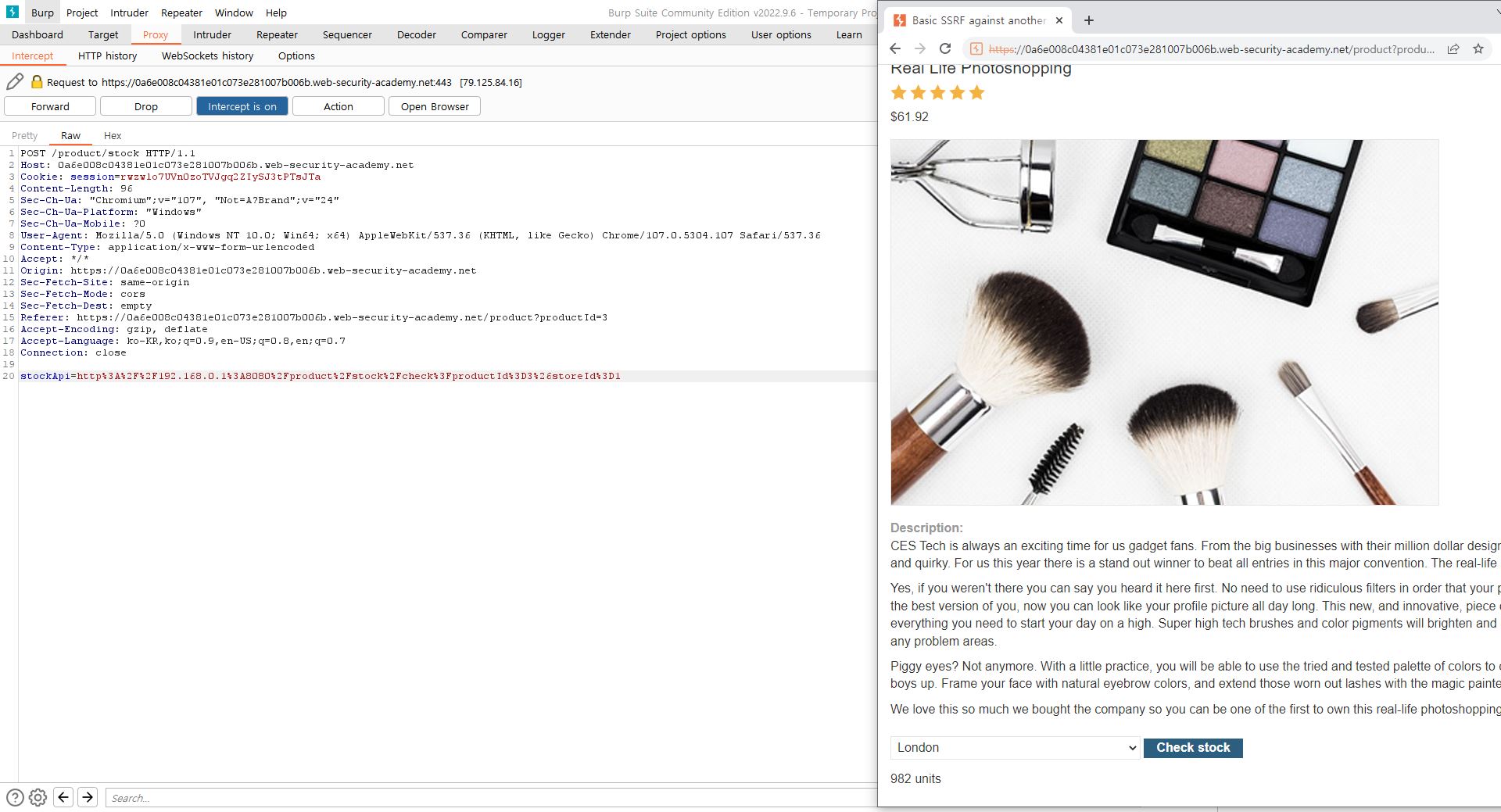Screen dimensions: 1501x812
Task: Click the makeup brushes product image
Action: [1164, 322]
